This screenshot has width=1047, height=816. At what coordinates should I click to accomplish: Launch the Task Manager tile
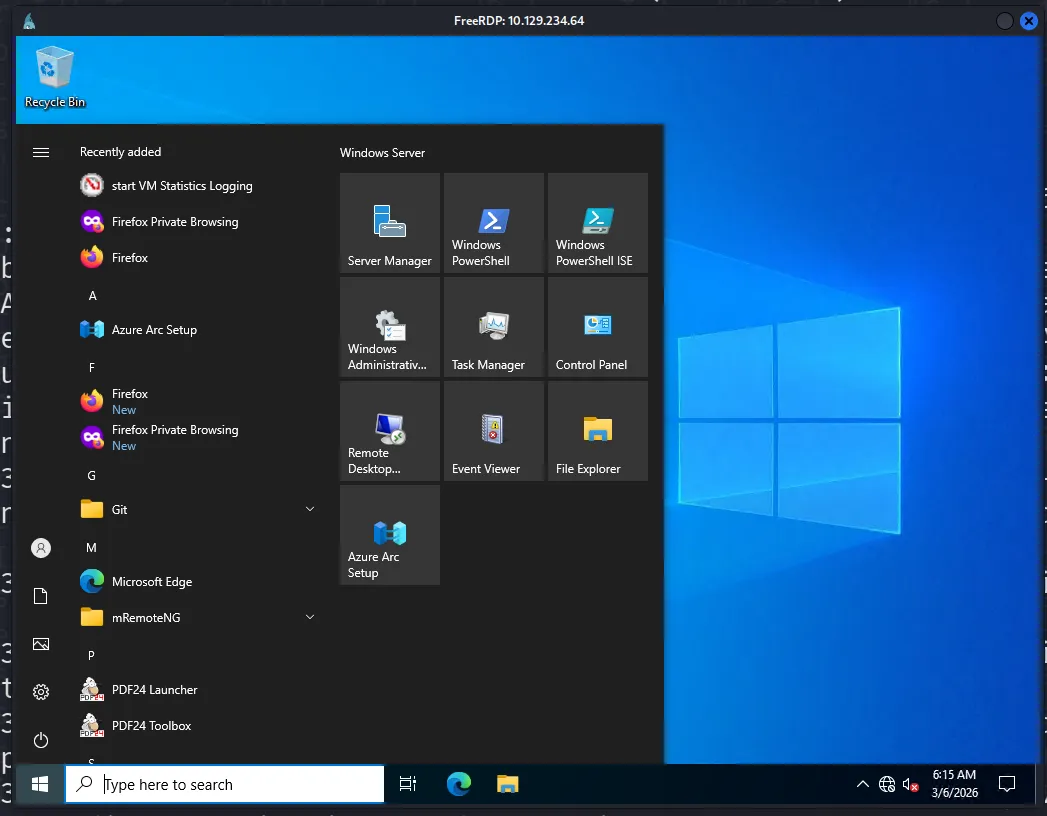[493, 327]
